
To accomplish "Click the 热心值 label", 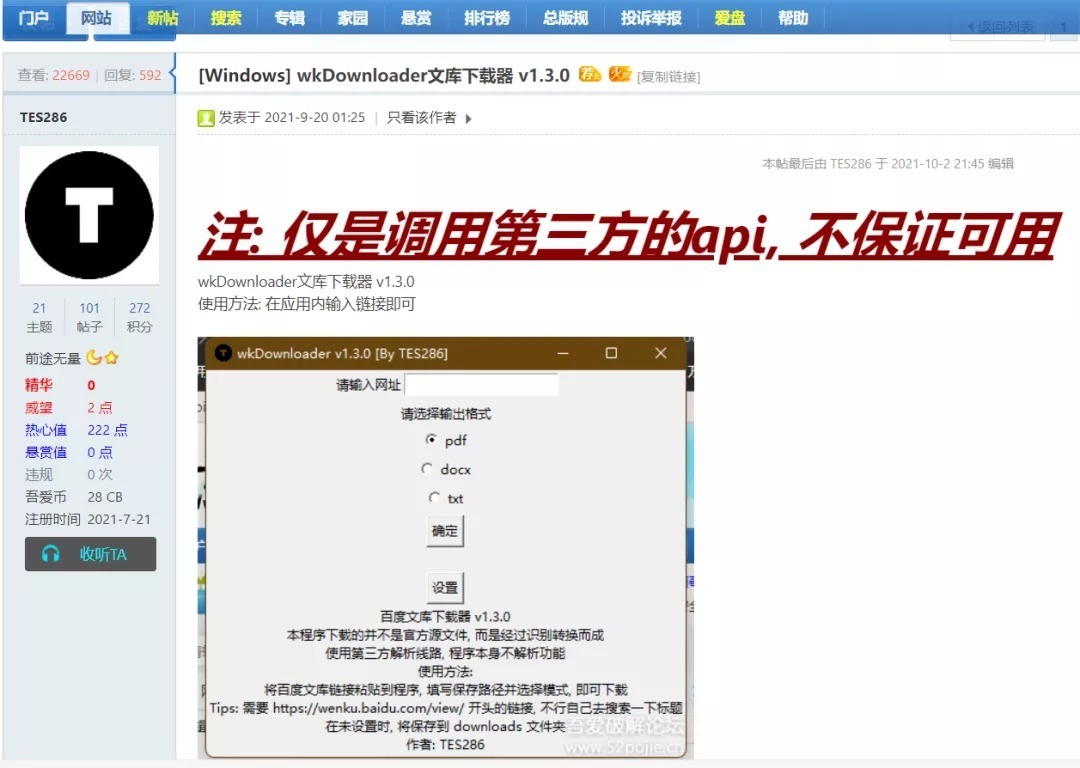I will [46, 430].
